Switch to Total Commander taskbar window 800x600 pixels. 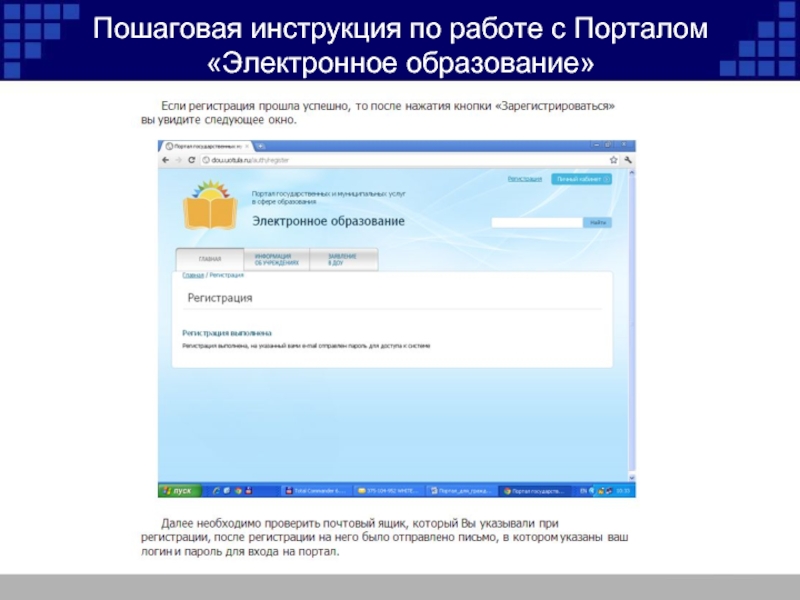316,491
